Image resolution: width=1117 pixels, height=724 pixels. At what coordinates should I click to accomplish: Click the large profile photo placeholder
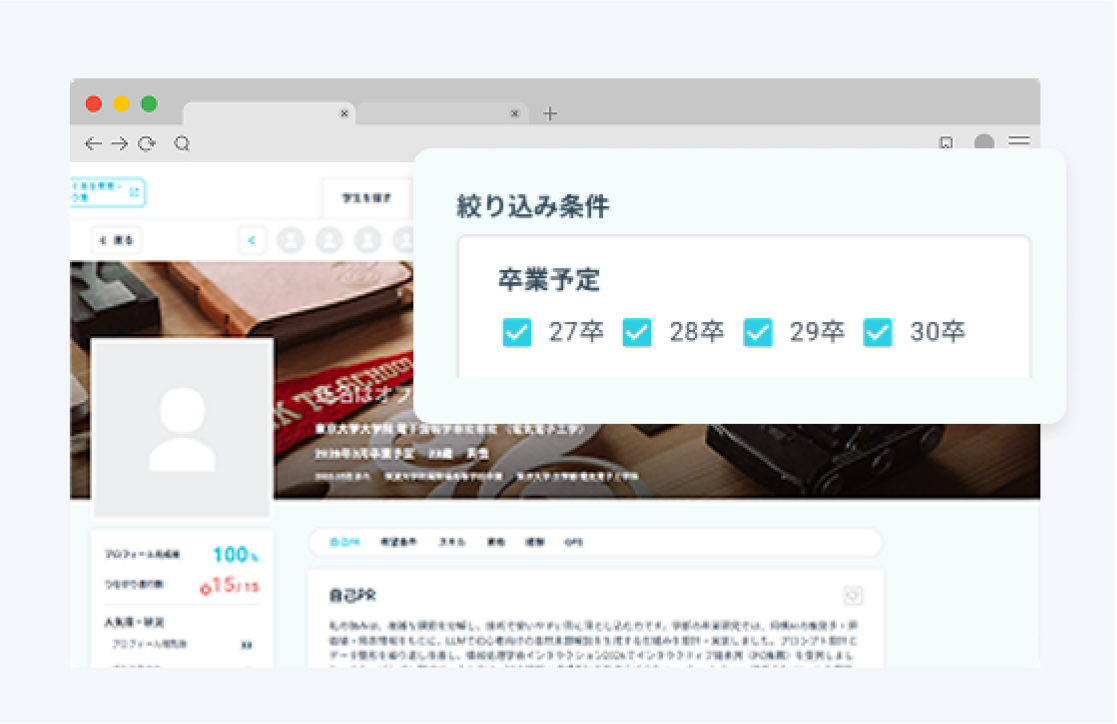click(182, 428)
